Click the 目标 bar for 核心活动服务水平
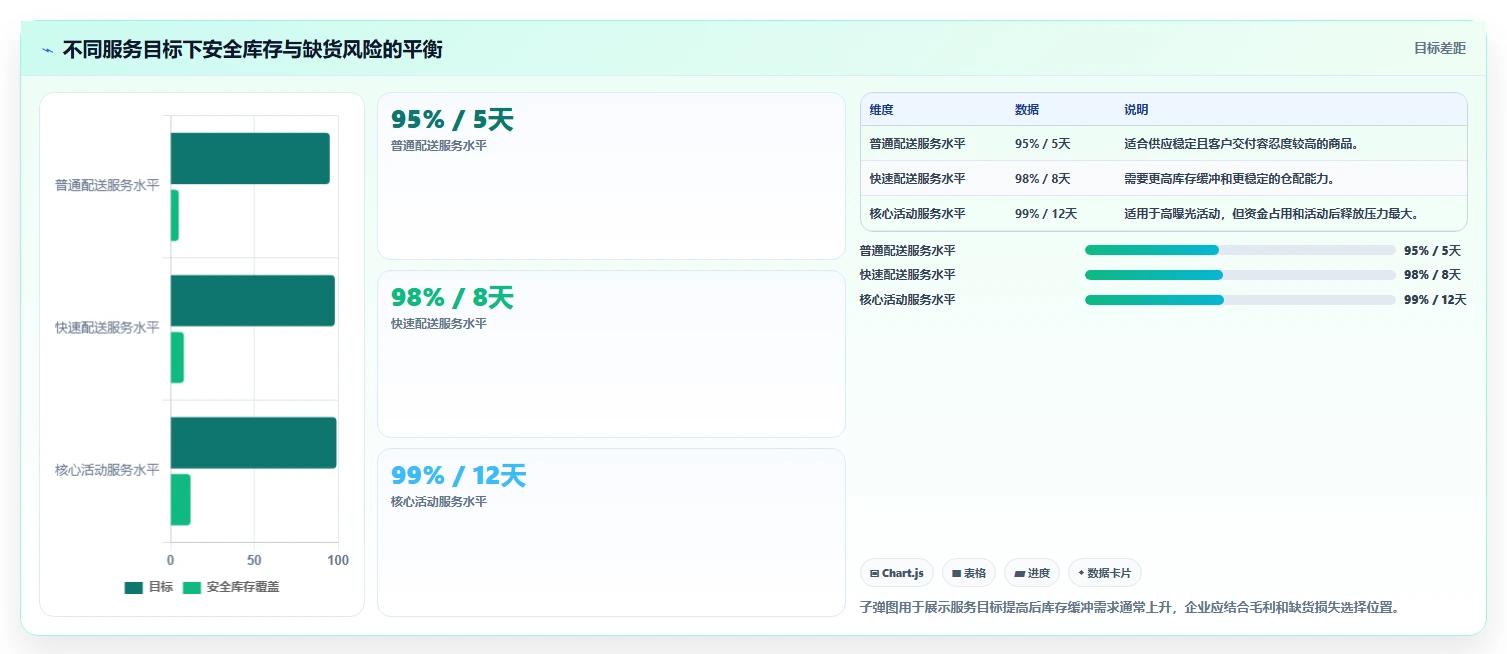The image size is (1507, 654). (253, 443)
